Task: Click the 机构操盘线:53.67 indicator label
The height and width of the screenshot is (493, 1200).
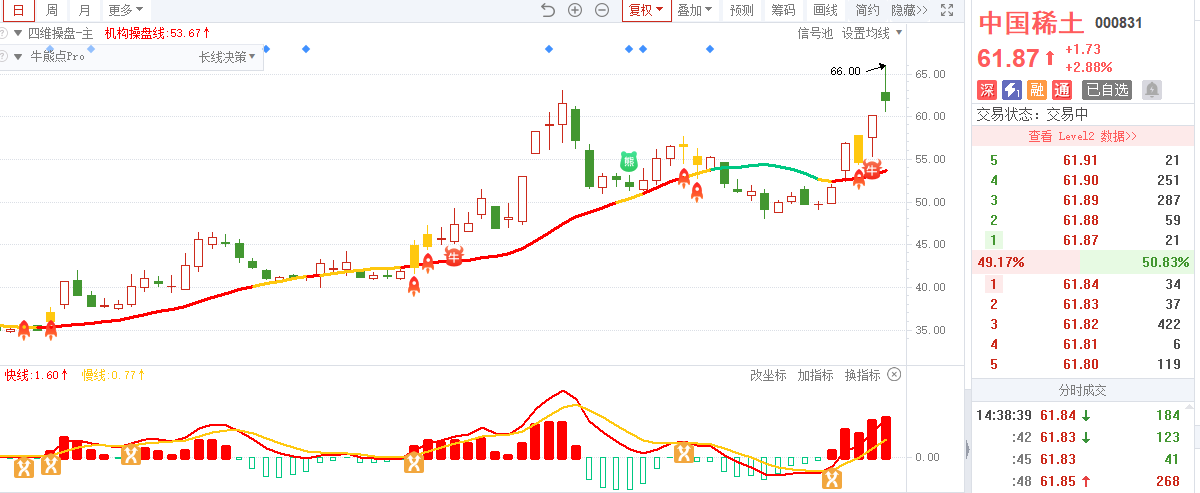Action: click(158, 33)
